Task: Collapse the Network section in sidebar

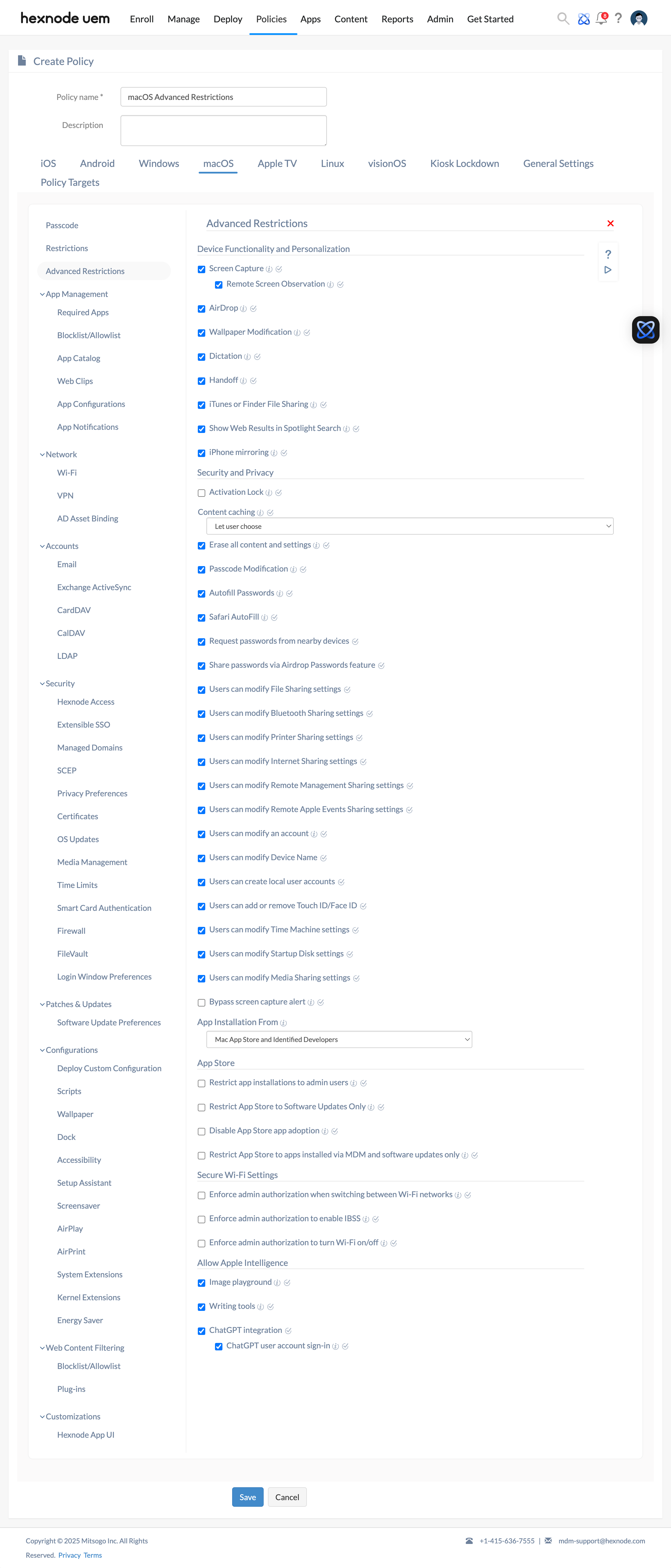Action: coord(42,455)
